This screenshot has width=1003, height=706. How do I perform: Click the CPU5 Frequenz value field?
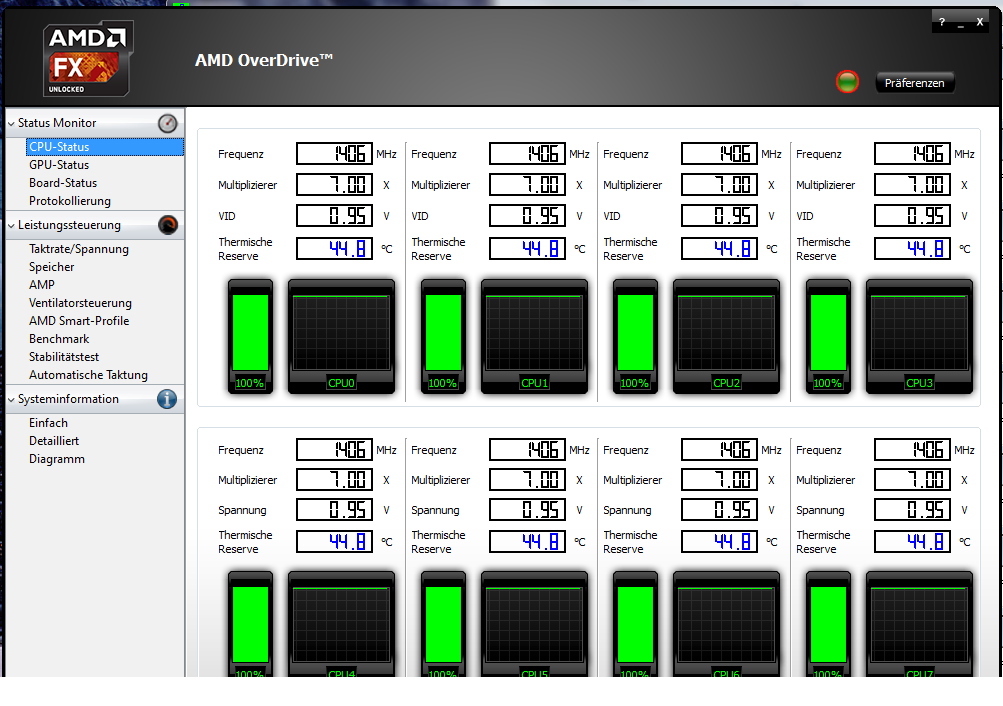528,450
